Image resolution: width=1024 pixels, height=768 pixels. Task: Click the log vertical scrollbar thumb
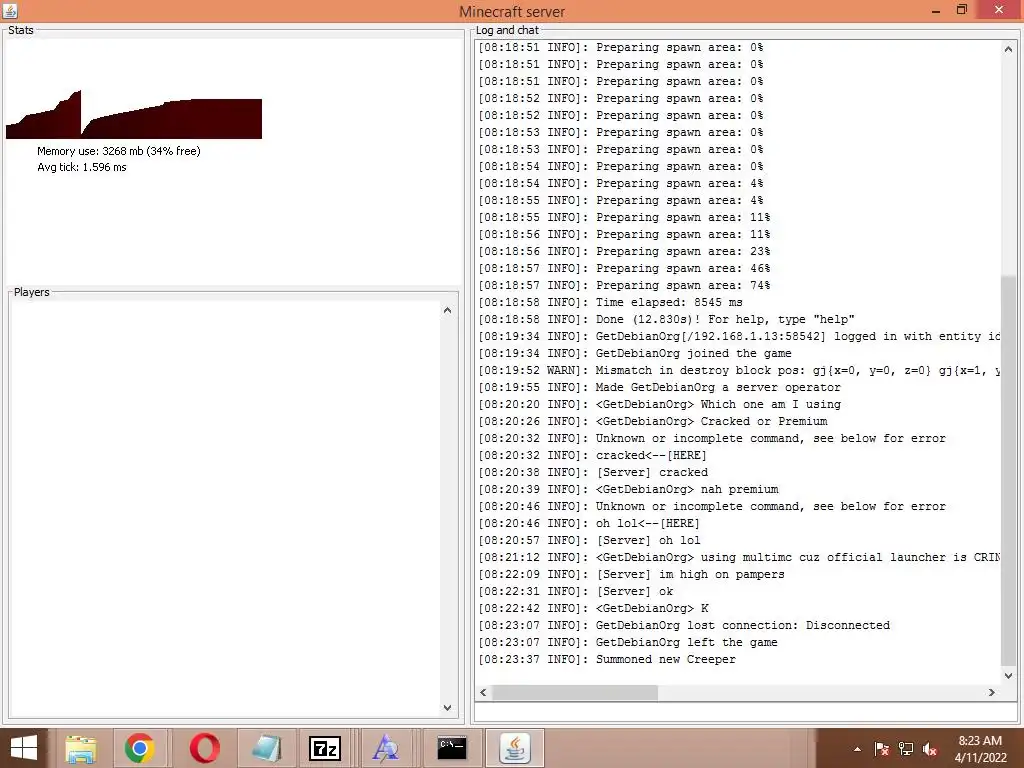click(1008, 470)
